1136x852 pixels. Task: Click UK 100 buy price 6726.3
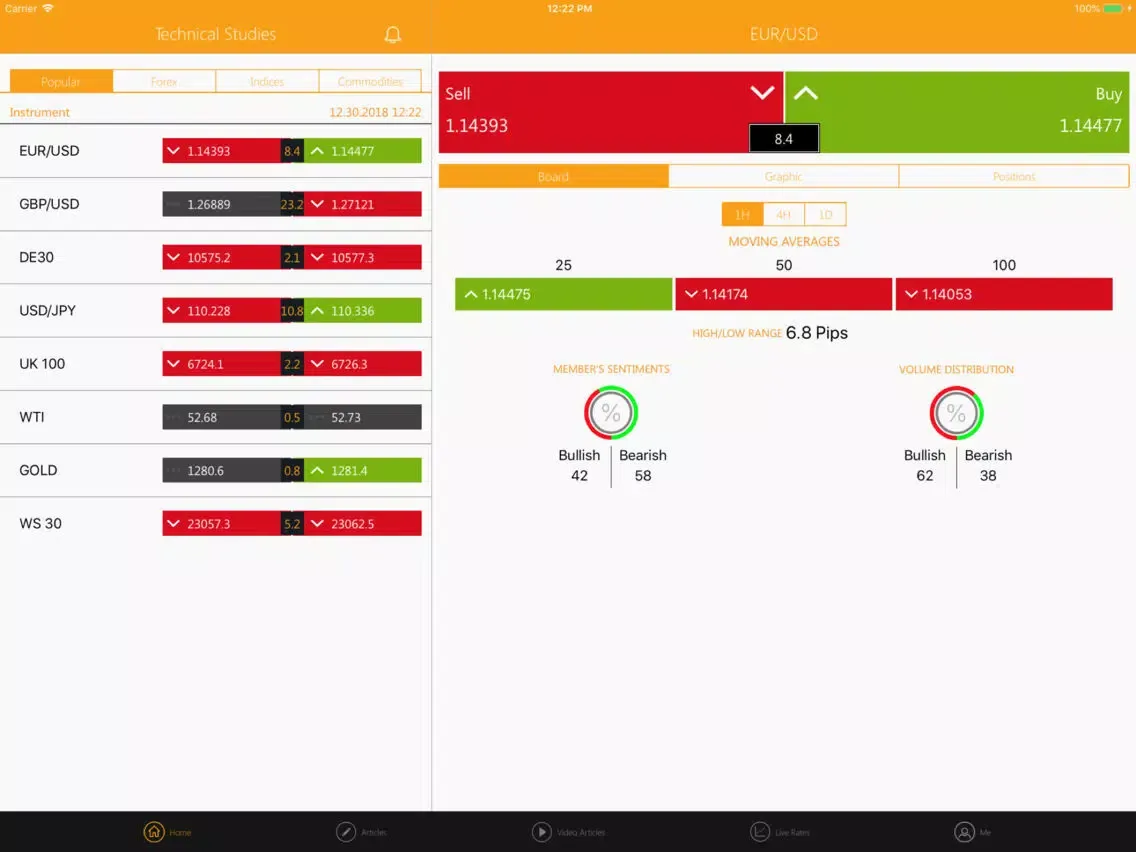(362, 364)
